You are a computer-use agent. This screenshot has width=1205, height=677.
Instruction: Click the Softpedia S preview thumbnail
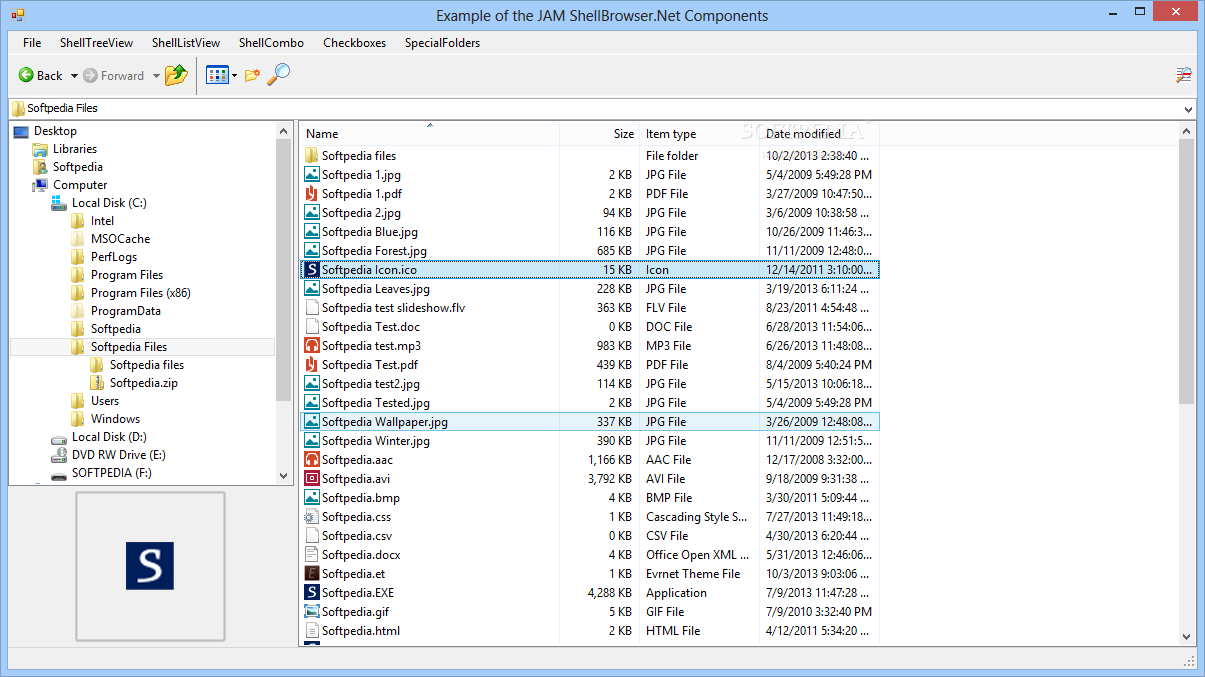(150, 566)
